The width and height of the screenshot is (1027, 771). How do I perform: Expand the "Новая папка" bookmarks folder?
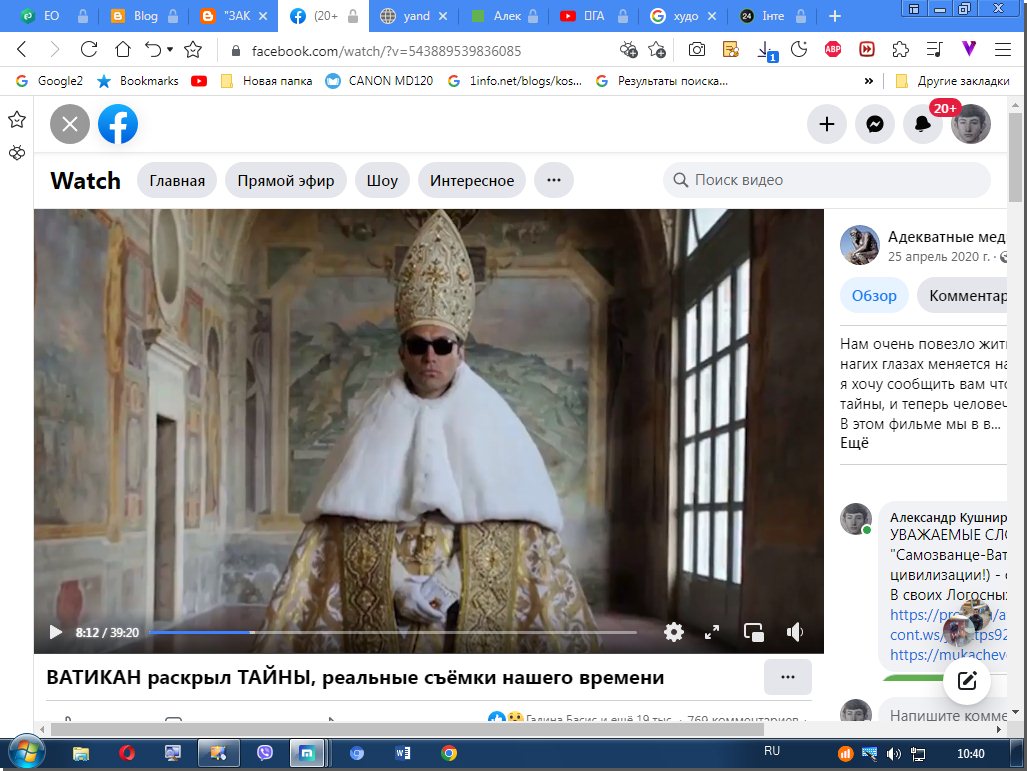click(267, 81)
